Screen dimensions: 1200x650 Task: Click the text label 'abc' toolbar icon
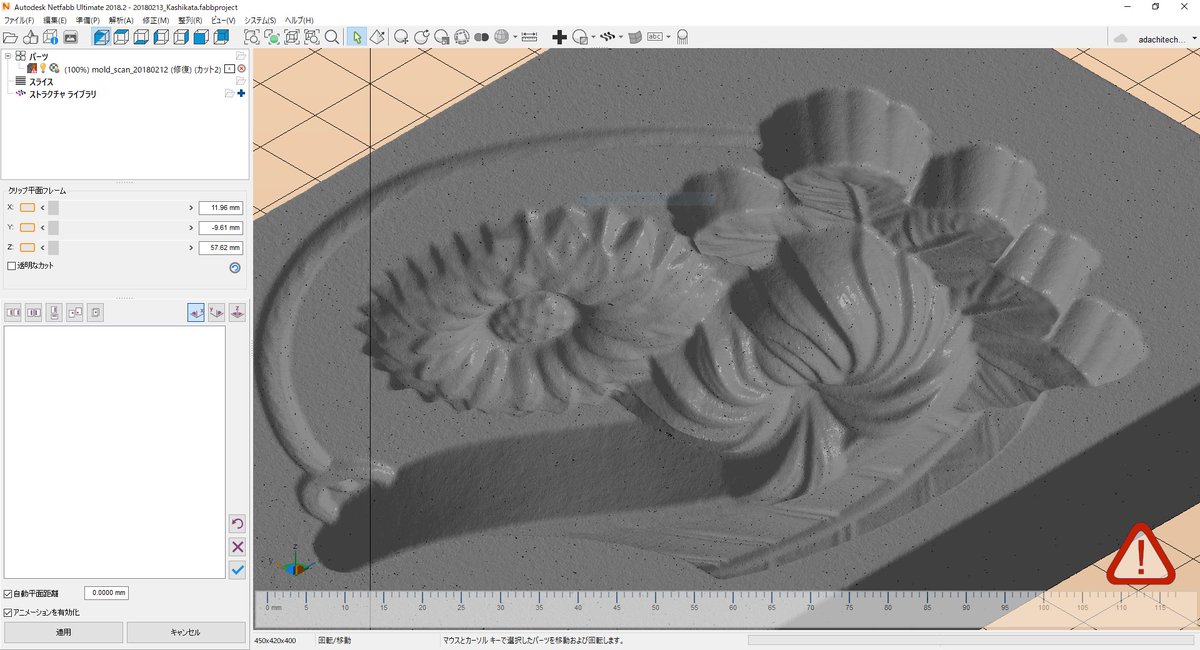point(655,37)
